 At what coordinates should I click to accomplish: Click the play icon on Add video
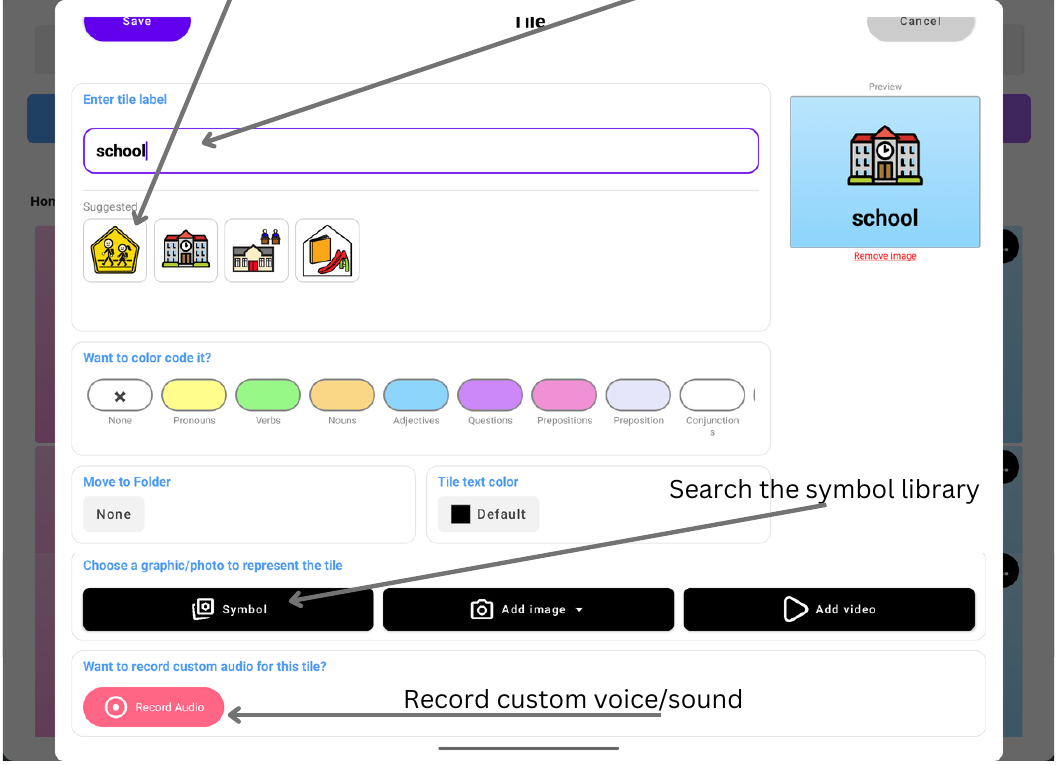[x=795, y=609]
